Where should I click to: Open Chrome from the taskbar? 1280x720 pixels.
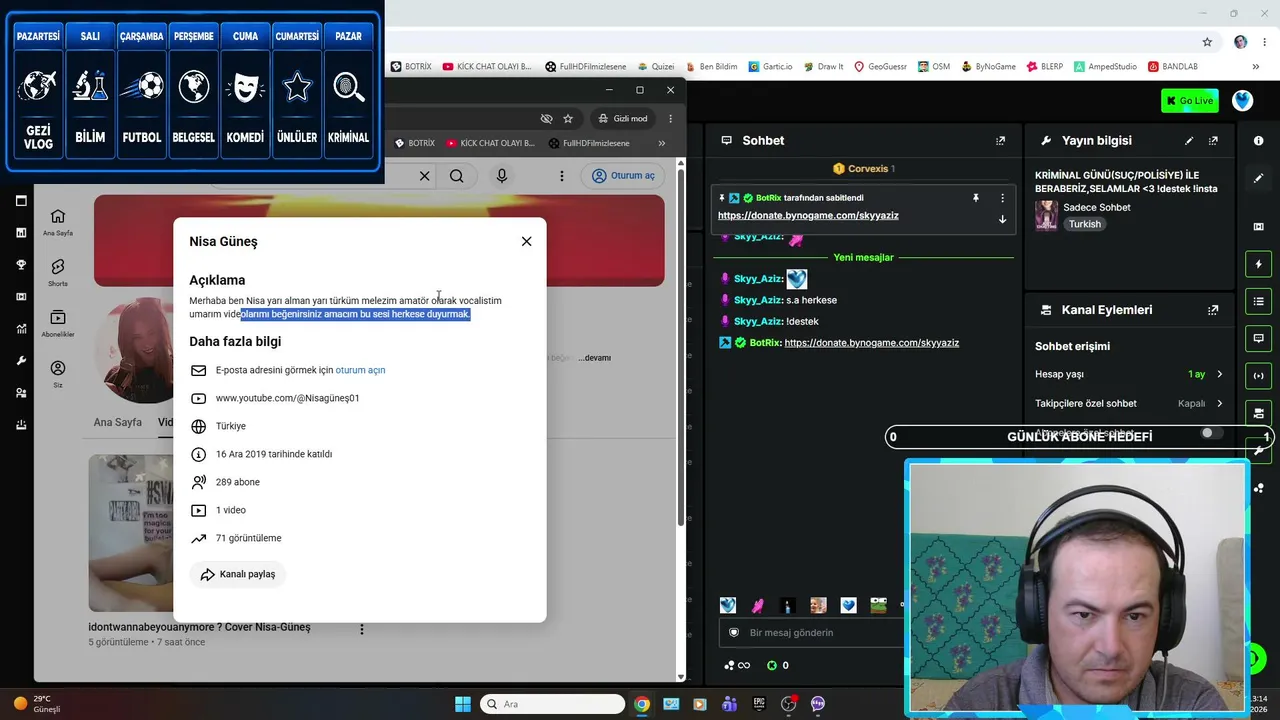click(x=642, y=704)
